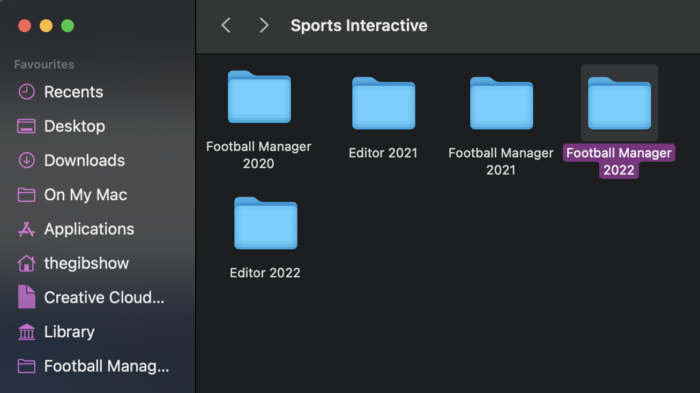Select the Football Manager 2020 folder icon
This screenshot has width=700, height=393.
pos(259,96)
